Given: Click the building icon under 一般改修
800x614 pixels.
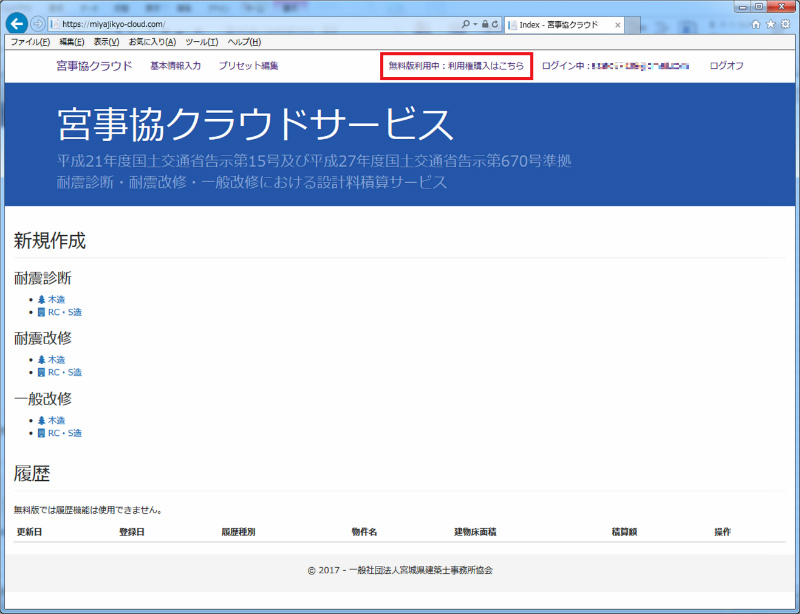Looking at the screenshot, I should pos(41,433).
